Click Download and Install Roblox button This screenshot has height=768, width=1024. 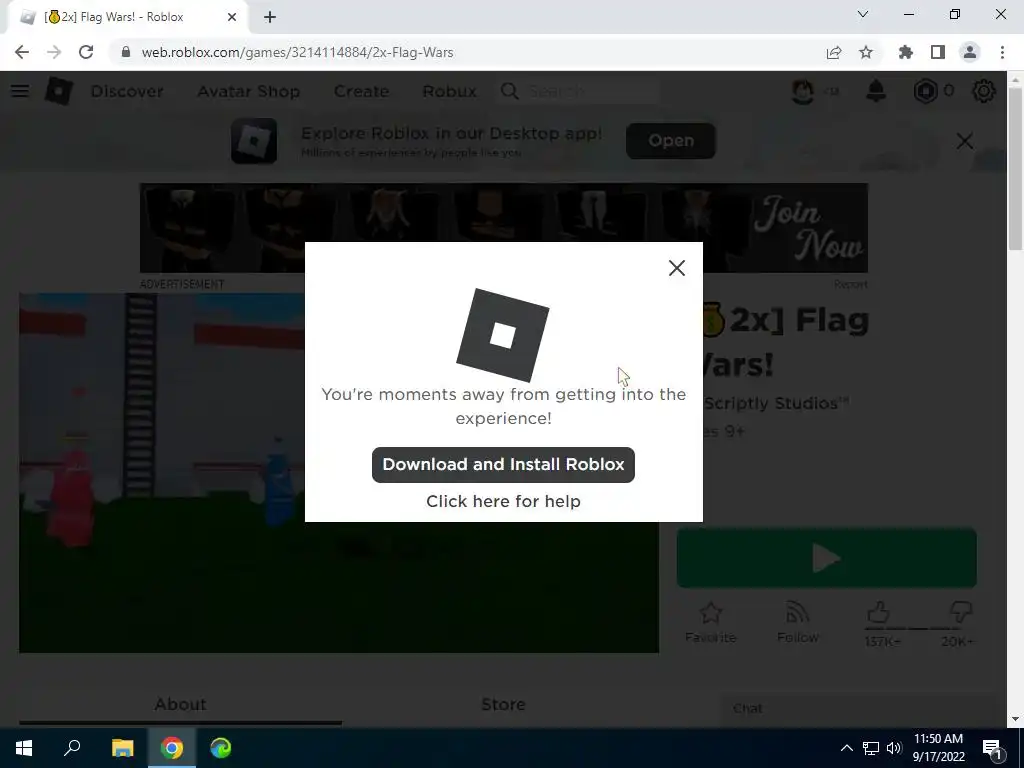tap(503, 464)
